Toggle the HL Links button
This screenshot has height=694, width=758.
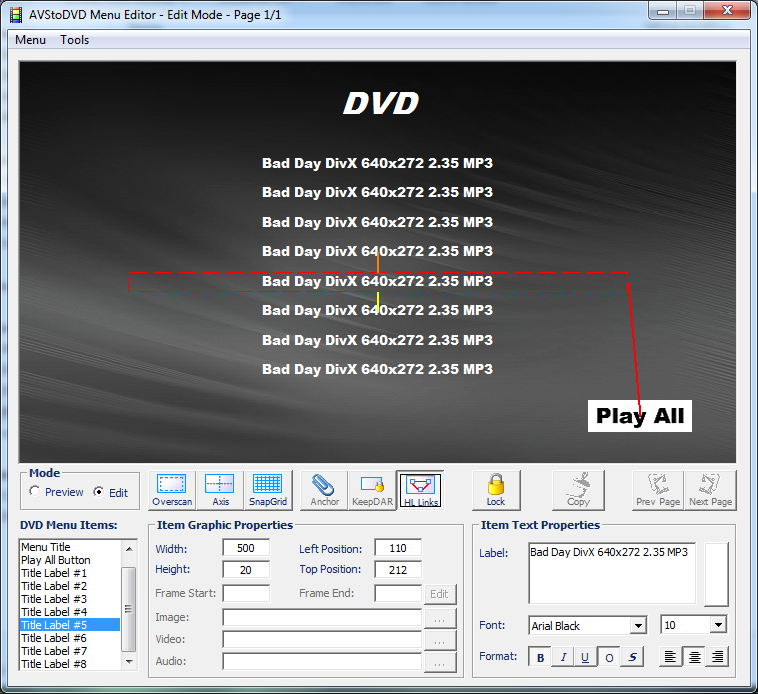pyautogui.click(x=420, y=490)
